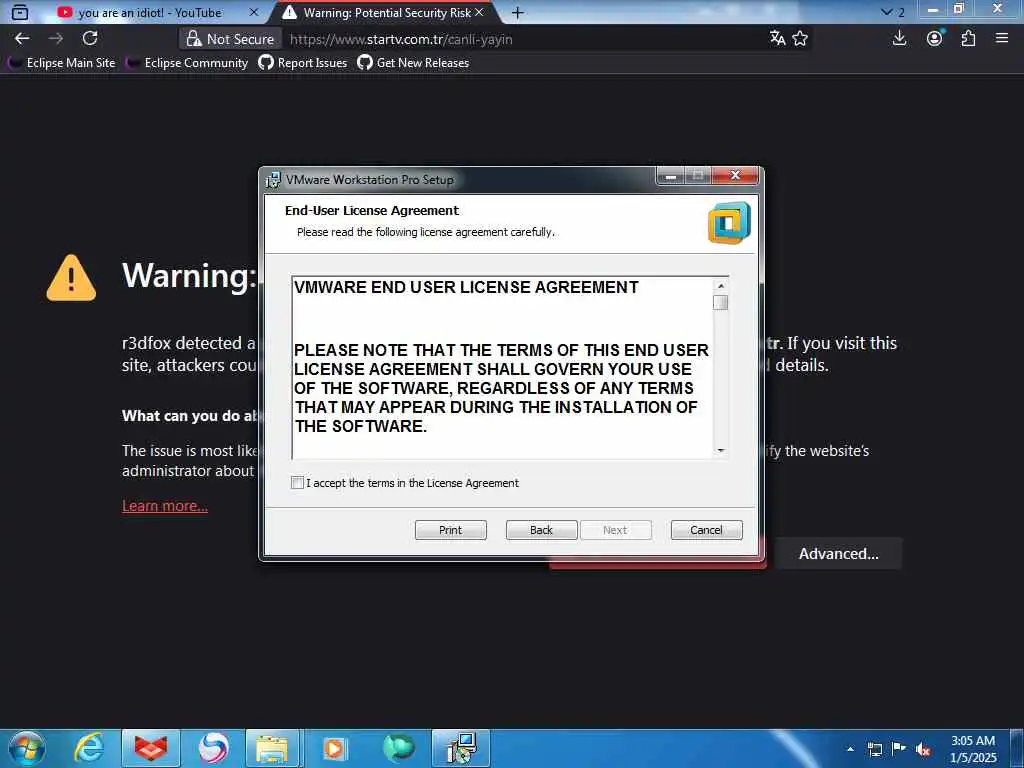Go Back in VMware setup
The width and height of the screenshot is (1024, 768).
[541, 530]
